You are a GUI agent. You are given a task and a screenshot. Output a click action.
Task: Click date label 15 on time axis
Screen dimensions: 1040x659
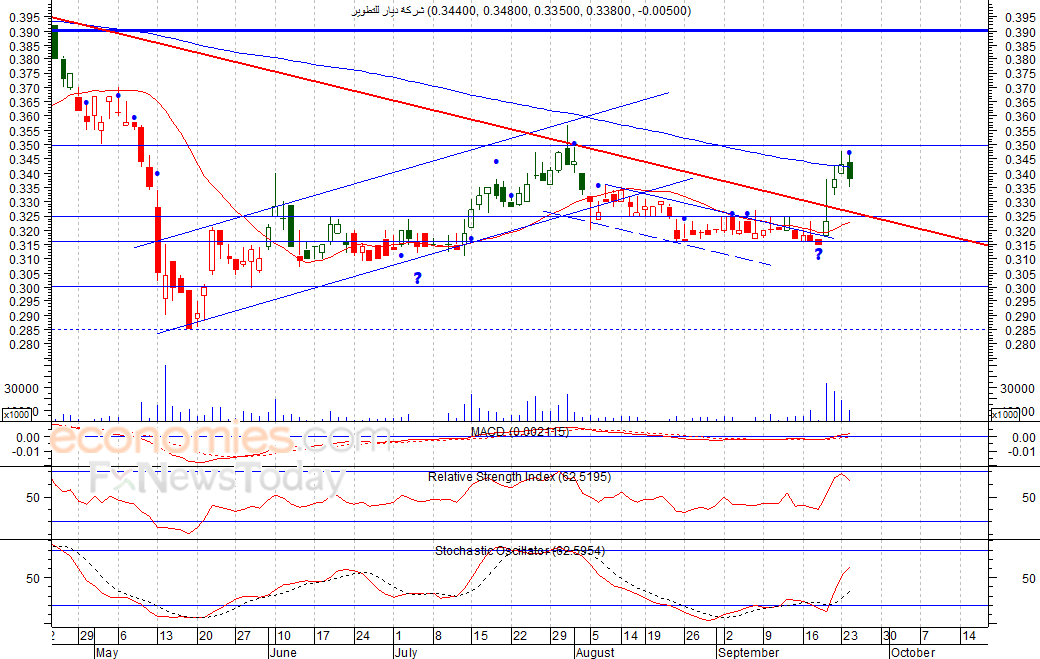pyautogui.click(x=480, y=636)
